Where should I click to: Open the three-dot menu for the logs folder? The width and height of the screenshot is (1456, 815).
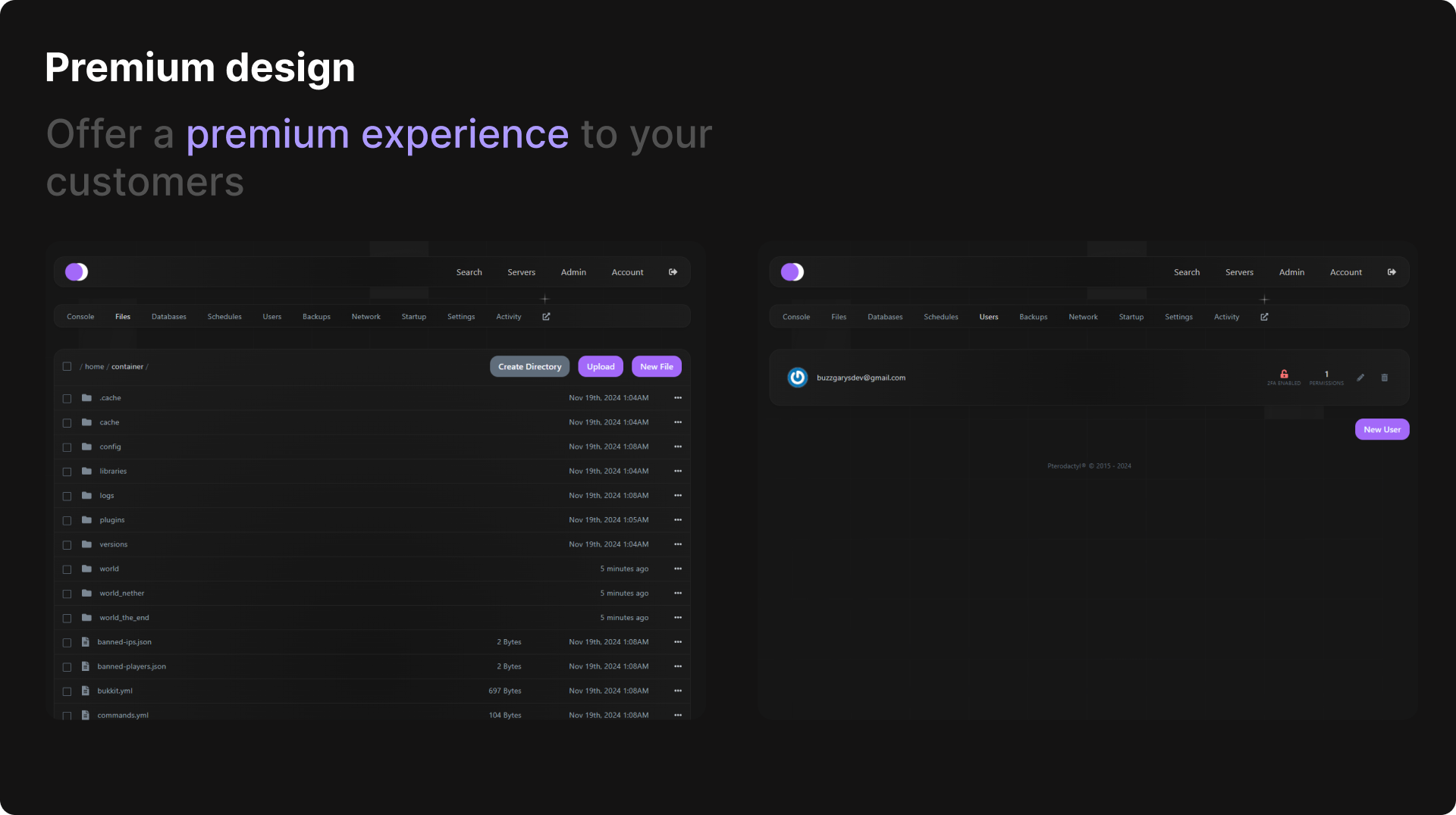[678, 496]
